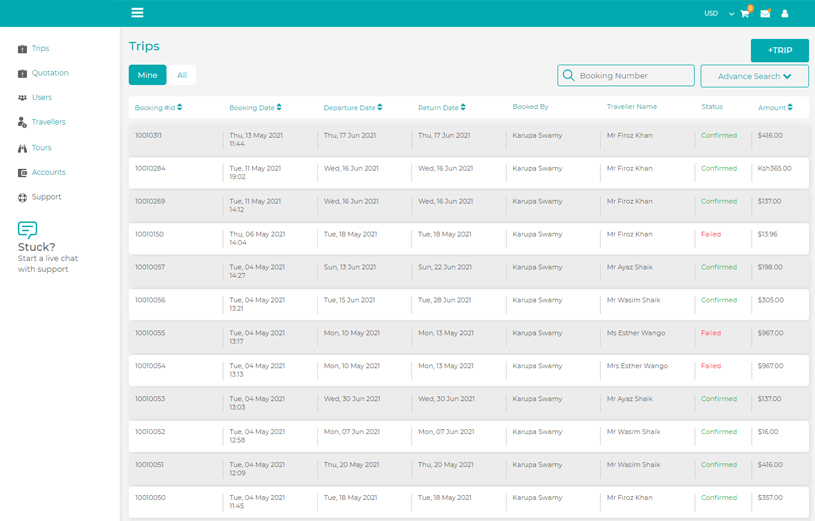Image resolution: width=815 pixels, height=521 pixels.
Task: Click the live chat bubble icon
Action: point(28,229)
